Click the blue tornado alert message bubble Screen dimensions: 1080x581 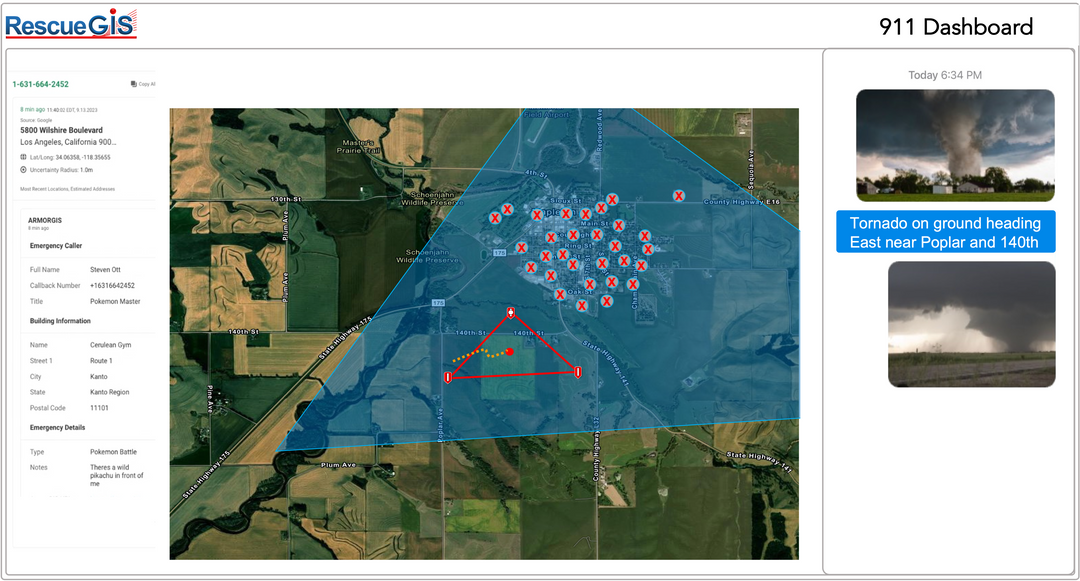(x=945, y=232)
